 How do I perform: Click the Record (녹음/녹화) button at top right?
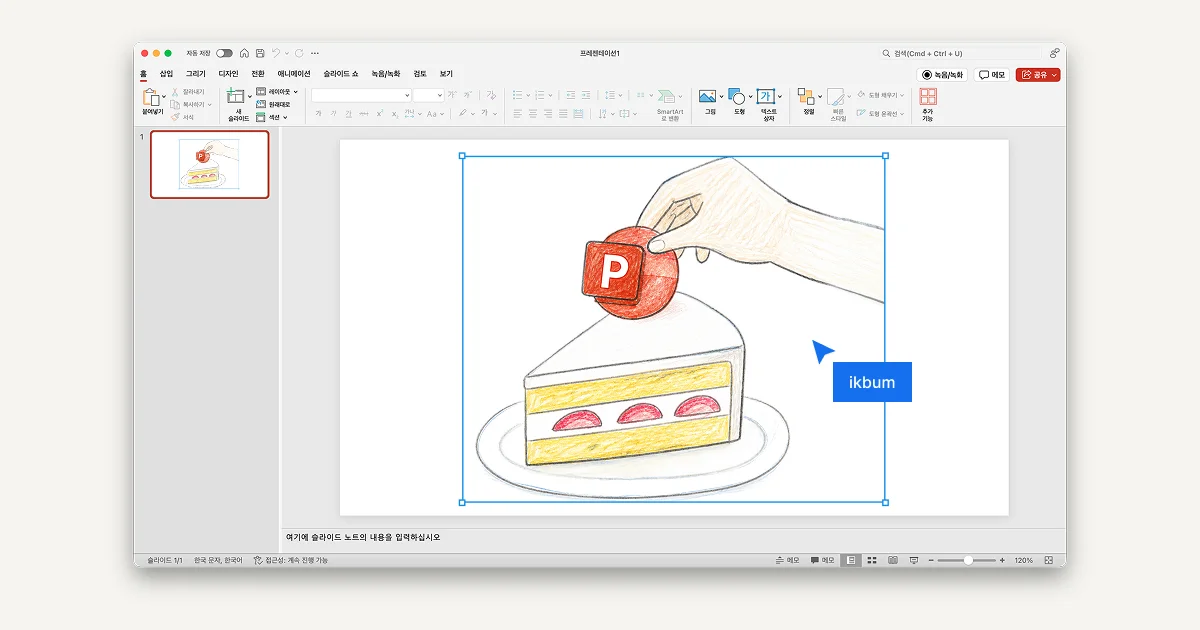(942, 75)
